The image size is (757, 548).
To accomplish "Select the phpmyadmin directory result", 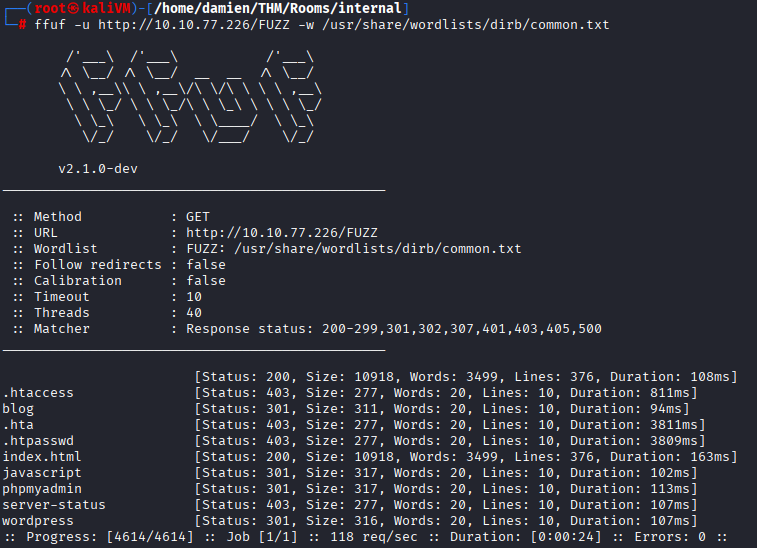I will tap(42, 489).
